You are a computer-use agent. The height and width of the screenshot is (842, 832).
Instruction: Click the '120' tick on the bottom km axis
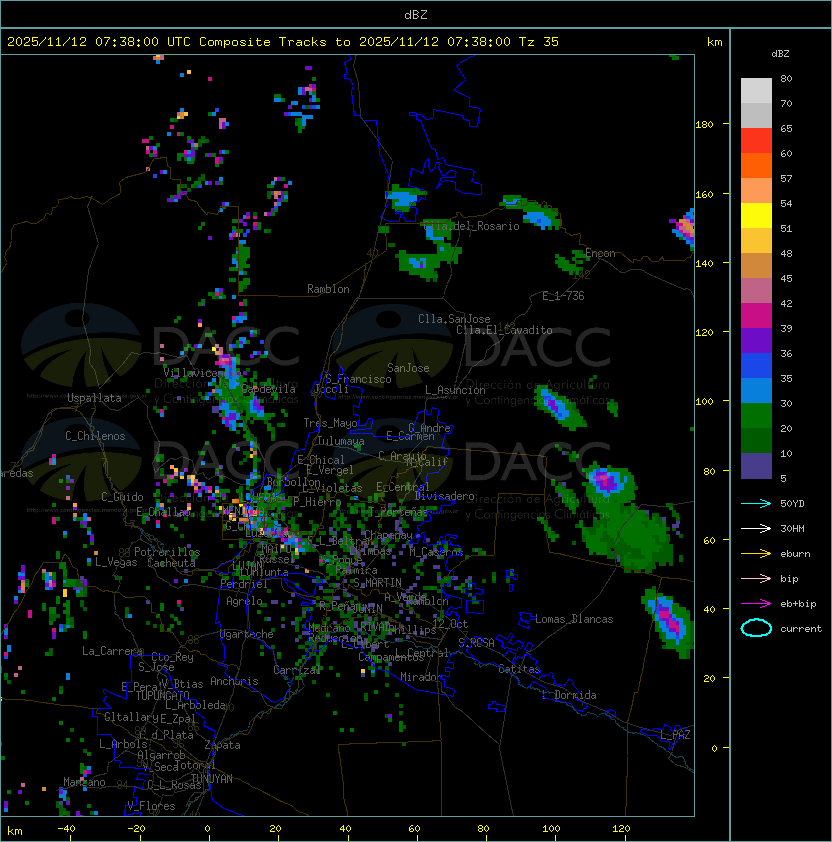point(621,829)
